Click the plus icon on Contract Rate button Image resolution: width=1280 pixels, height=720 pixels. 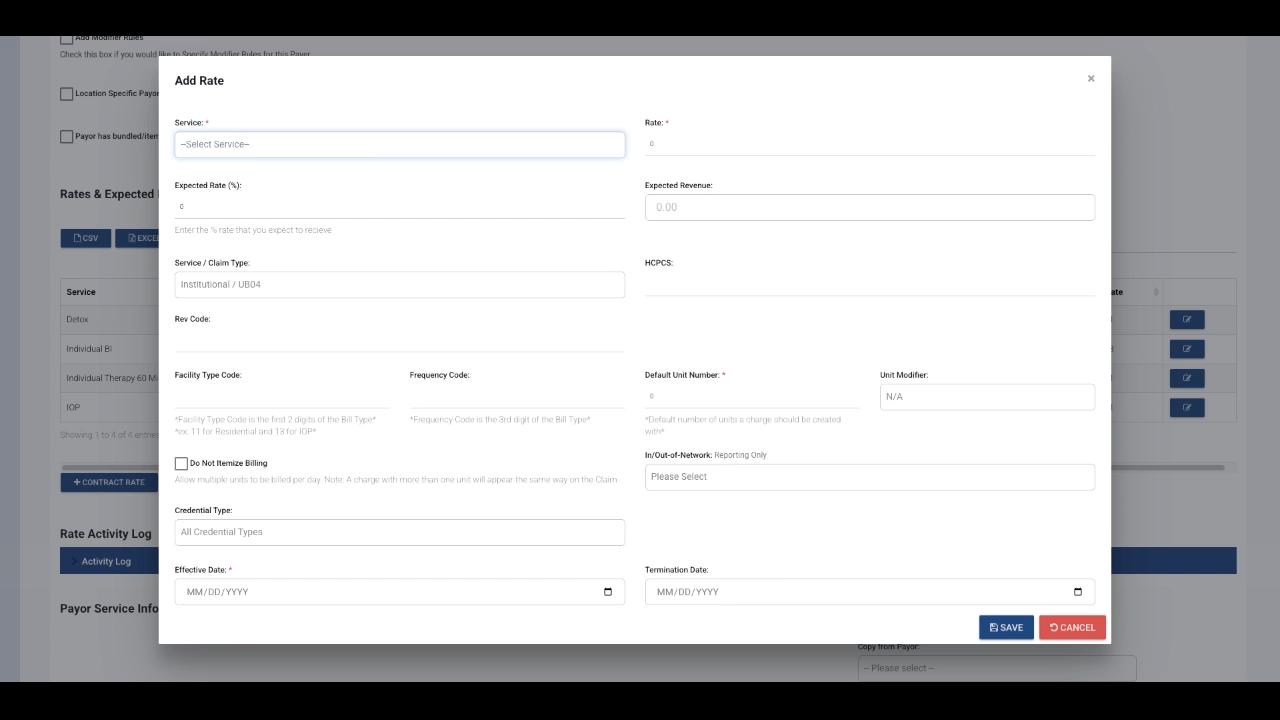pyautogui.click(x=77, y=482)
